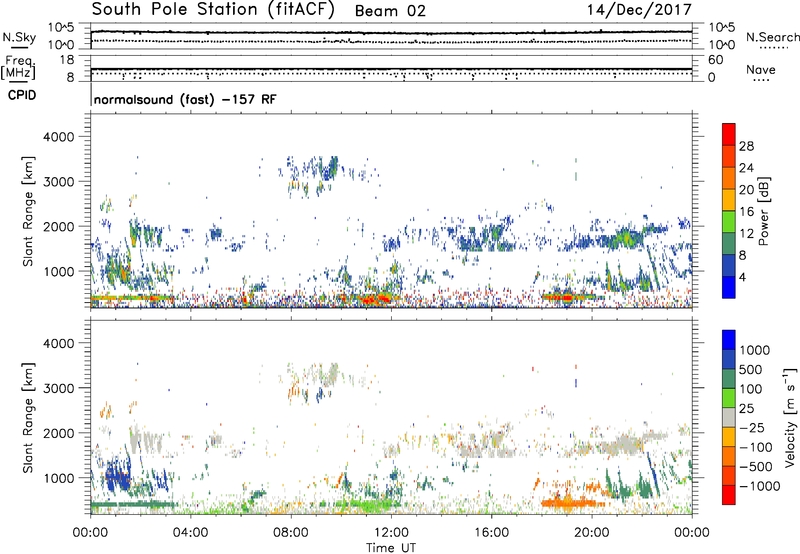800x554 pixels.
Task: Click the high-range echo cluster near 09:00 in power panel
Action: tap(314, 176)
